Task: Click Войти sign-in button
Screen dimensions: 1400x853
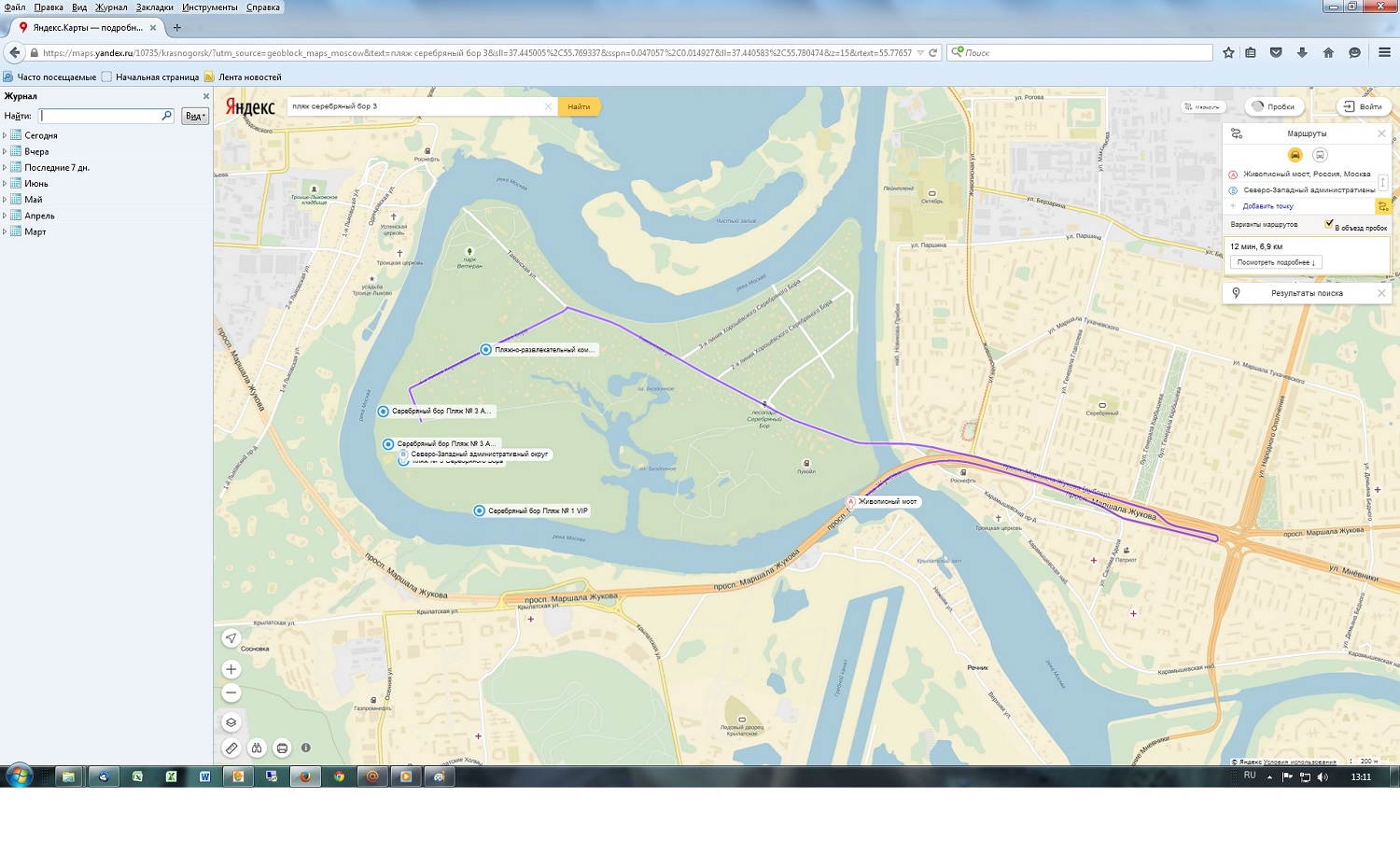Action: tap(1363, 106)
